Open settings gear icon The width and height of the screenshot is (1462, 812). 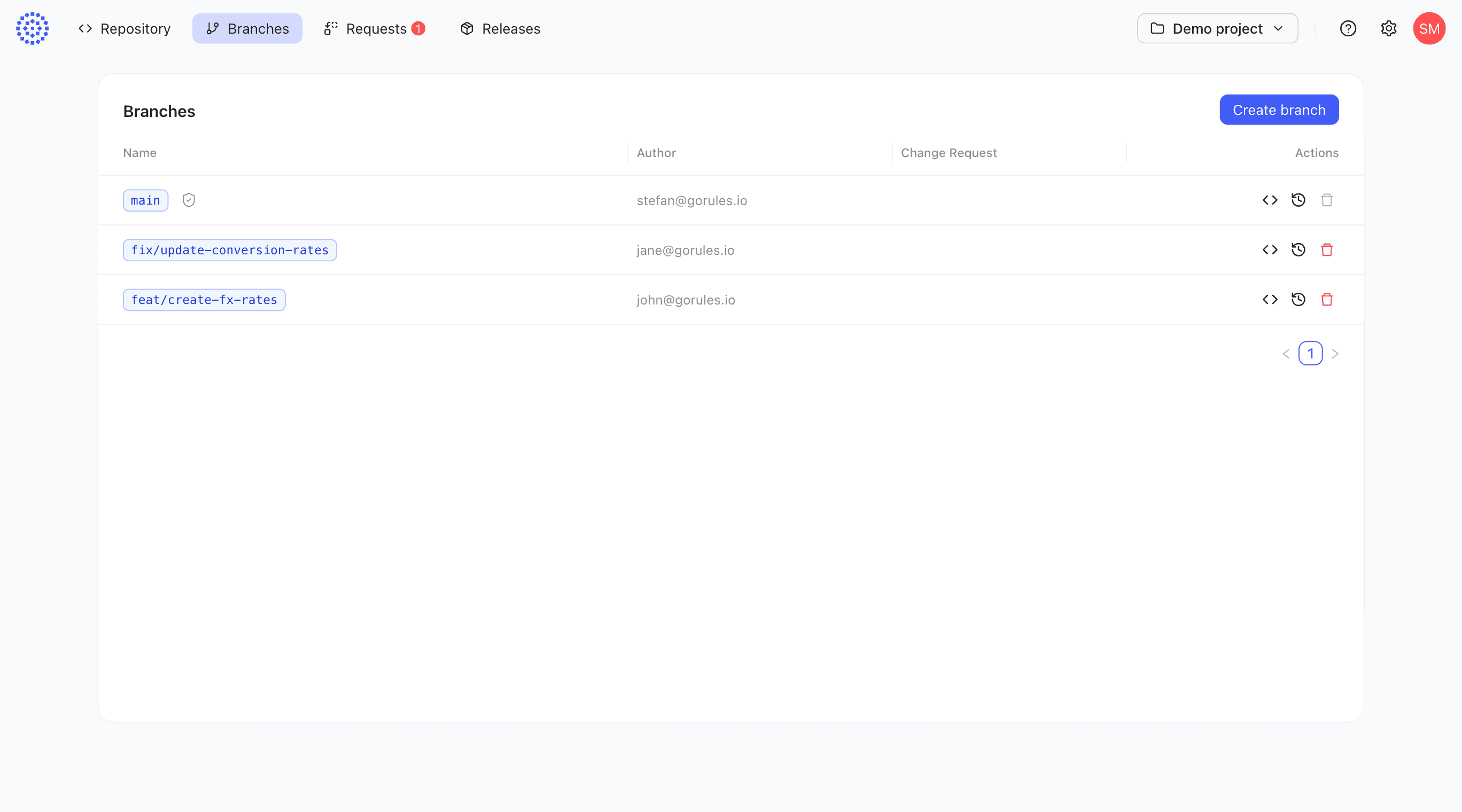point(1388,28)
